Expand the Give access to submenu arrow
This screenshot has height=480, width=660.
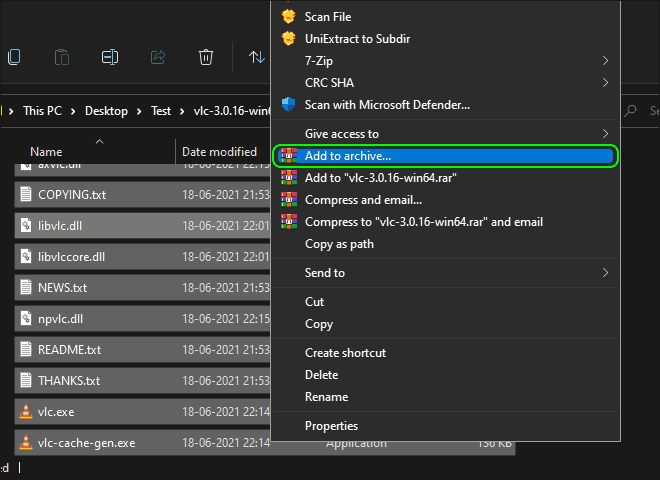[x=605, y=133]
